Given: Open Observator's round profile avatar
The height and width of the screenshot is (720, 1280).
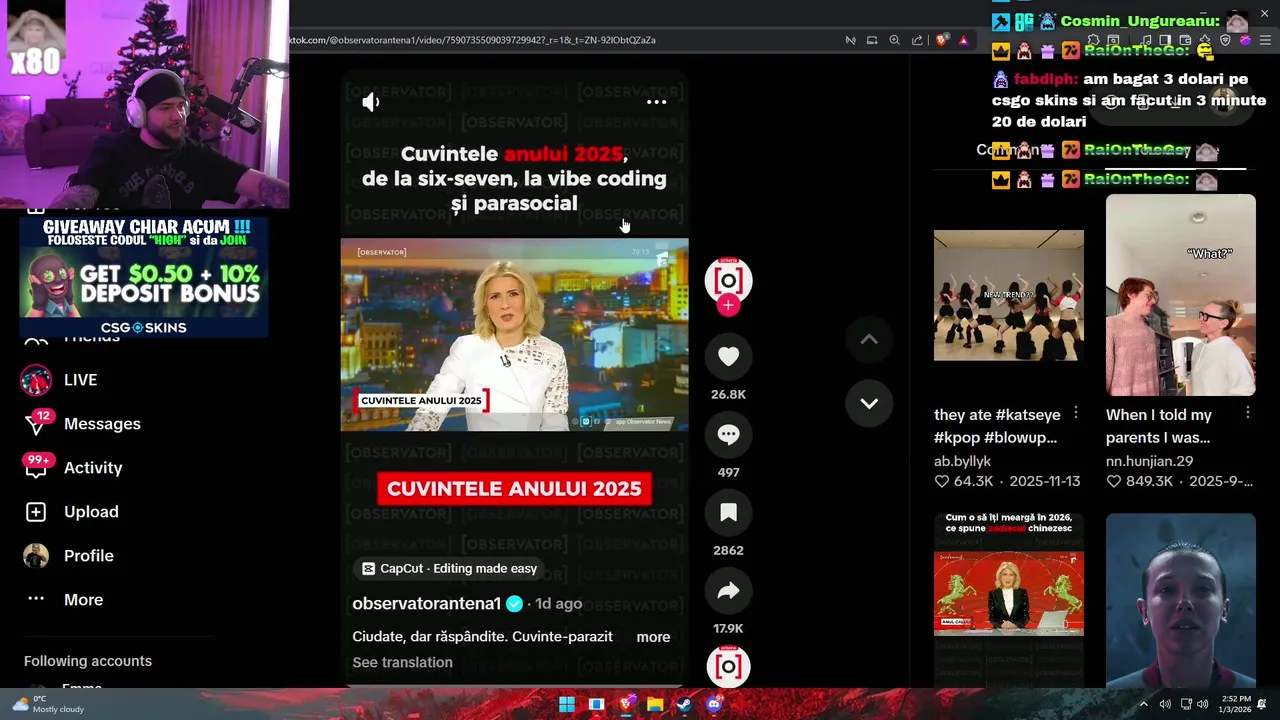Looking at the screenshot, I should pyautogui.click(x=728, y=280).
